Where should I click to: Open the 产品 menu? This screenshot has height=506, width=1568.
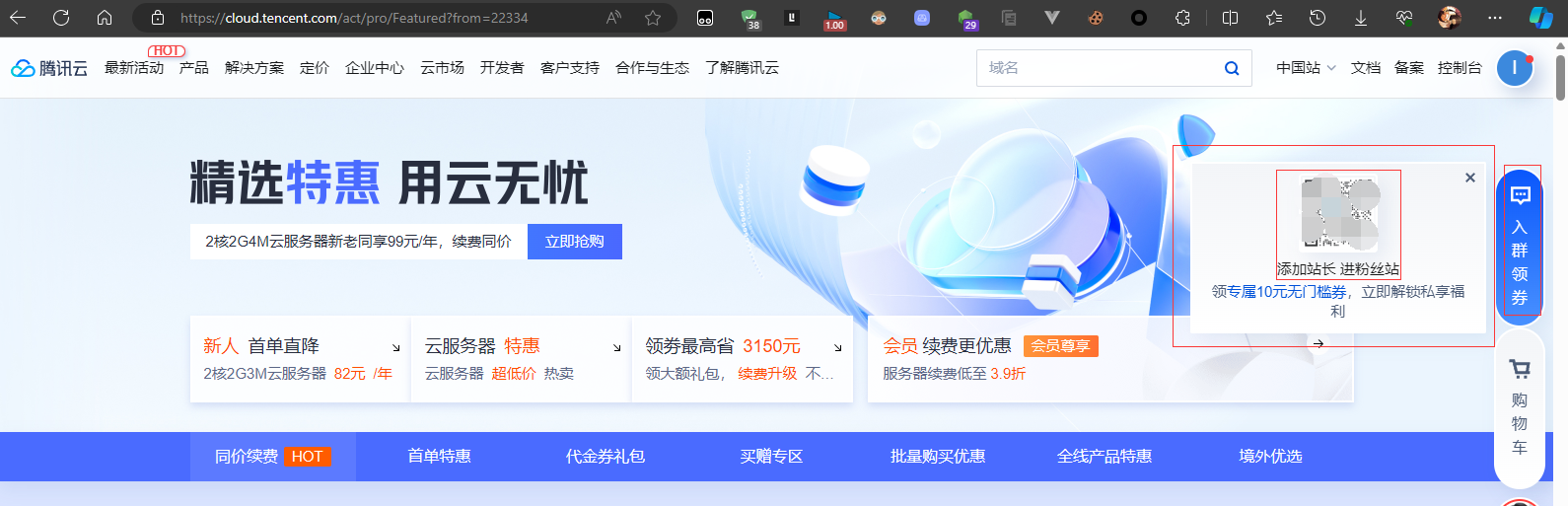coord(193,68)
